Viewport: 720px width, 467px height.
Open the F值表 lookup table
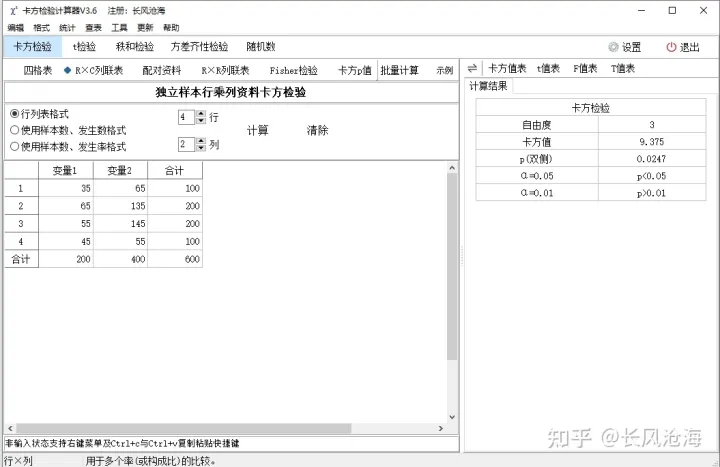point(585,69)
